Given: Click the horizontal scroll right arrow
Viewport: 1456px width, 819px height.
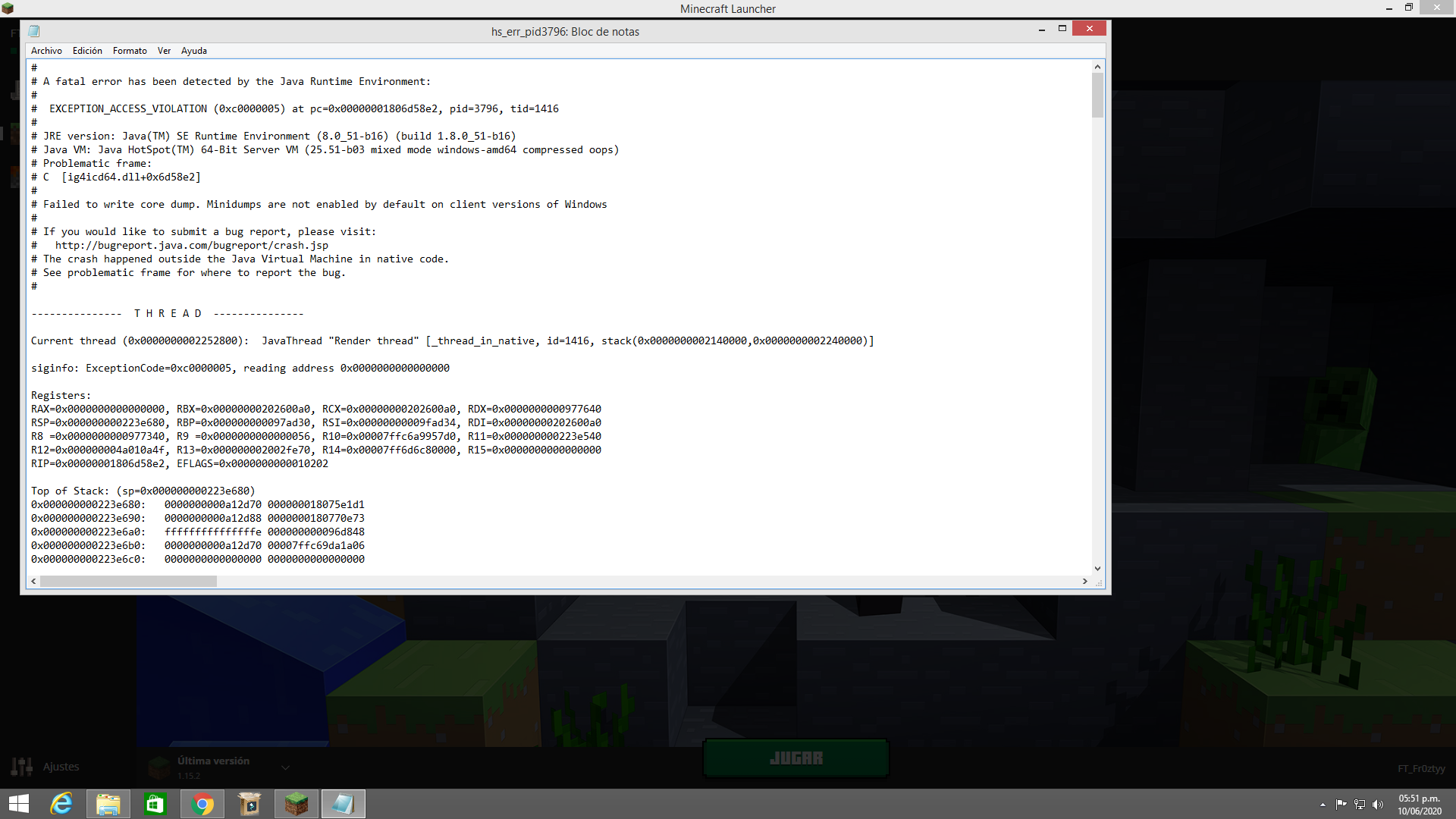Looking at the screenshot, I should tap(1085, 582).
